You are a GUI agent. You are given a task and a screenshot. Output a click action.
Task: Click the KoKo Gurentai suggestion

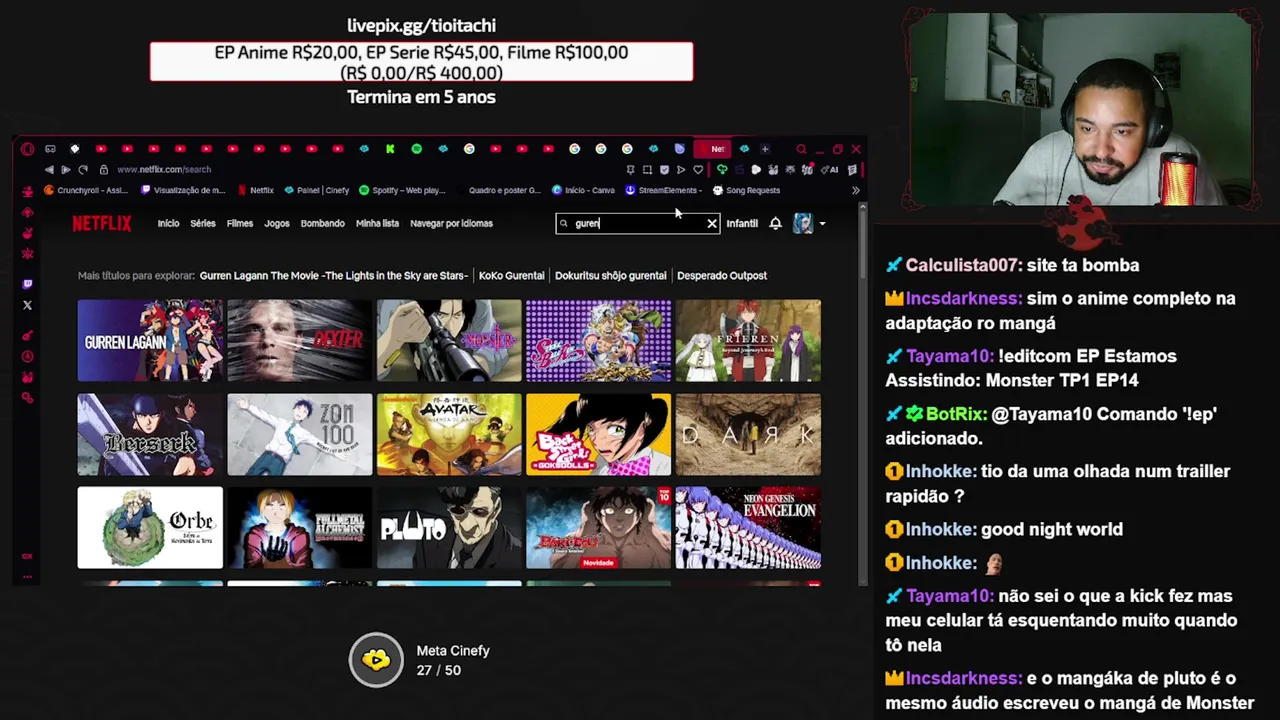pyautogui.click(x=511, y=275)
